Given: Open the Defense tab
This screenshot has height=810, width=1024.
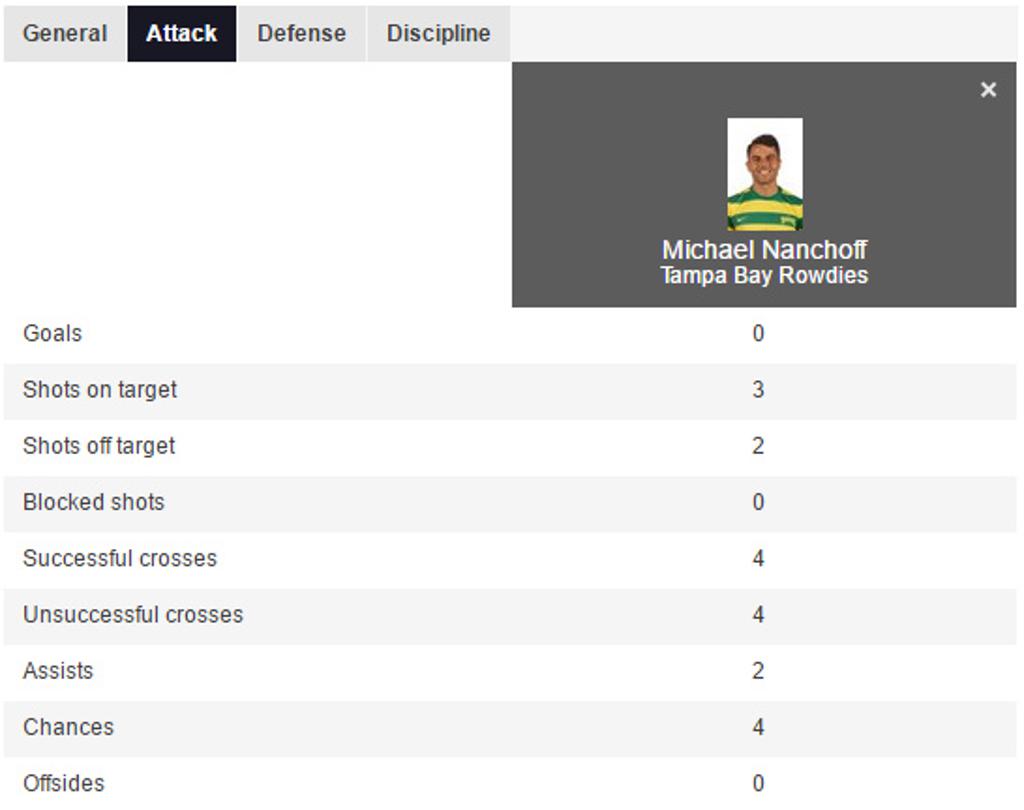Looking at the screenshot, I should 302,34.
